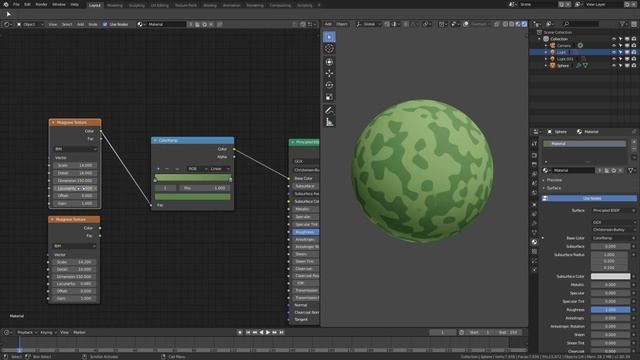Play the animation in the timeline
This screenshot has width=640, height=360.
pyautogui.click(x=268, y=332)
